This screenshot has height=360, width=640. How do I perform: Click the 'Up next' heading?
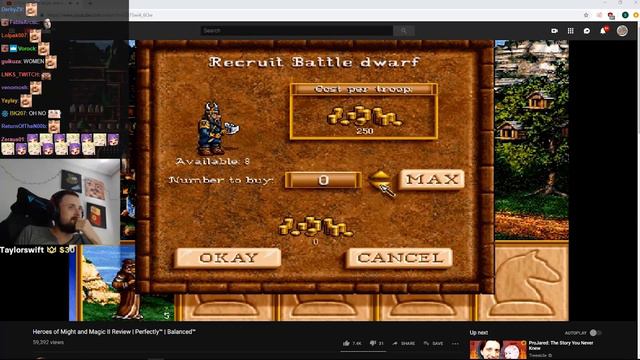coord(479,333)
